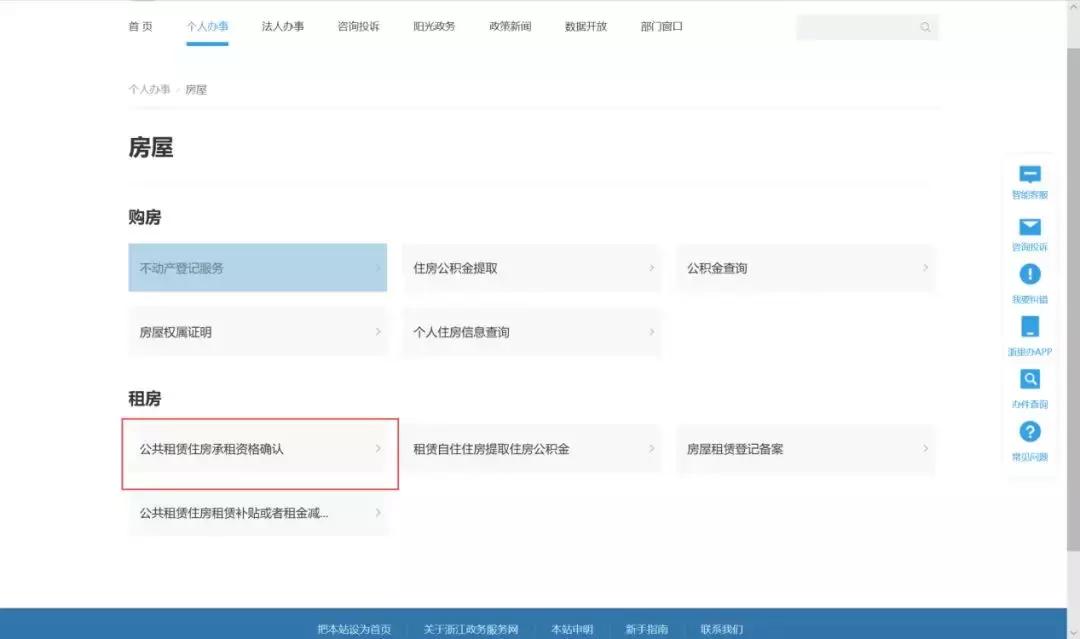Click 联系我们 at the page bottom
The height and width of the screenshot is (639, 1080).
pos(722,628)
